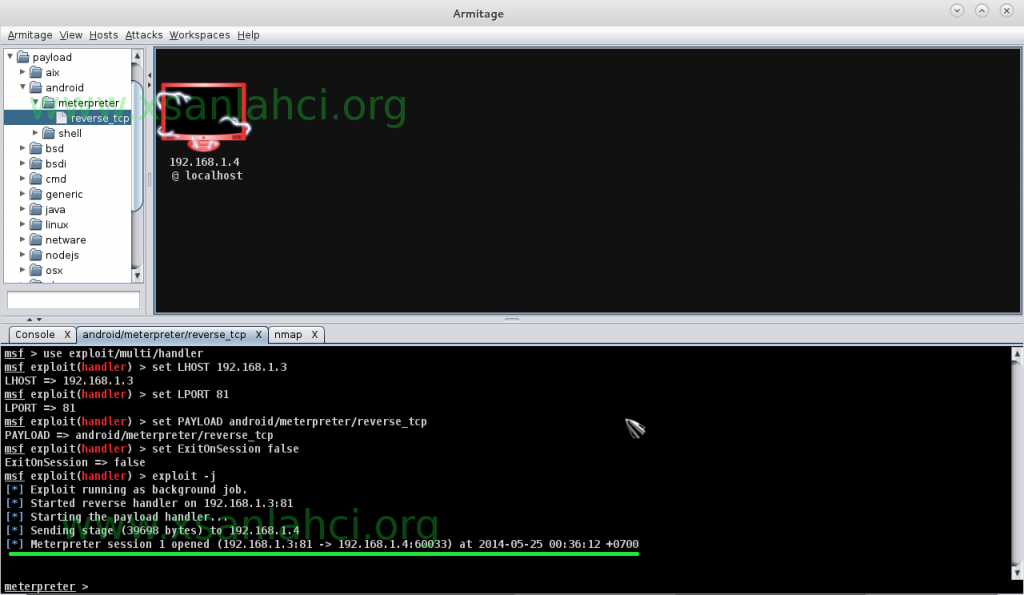Select the compromised host 192.168.1.4 icon

click(204, 116)
